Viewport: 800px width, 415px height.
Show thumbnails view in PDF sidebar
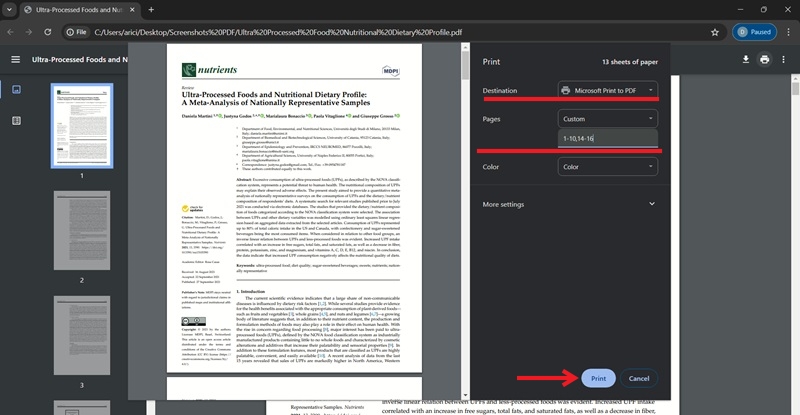pyautogui.click(x=16, y=89)
